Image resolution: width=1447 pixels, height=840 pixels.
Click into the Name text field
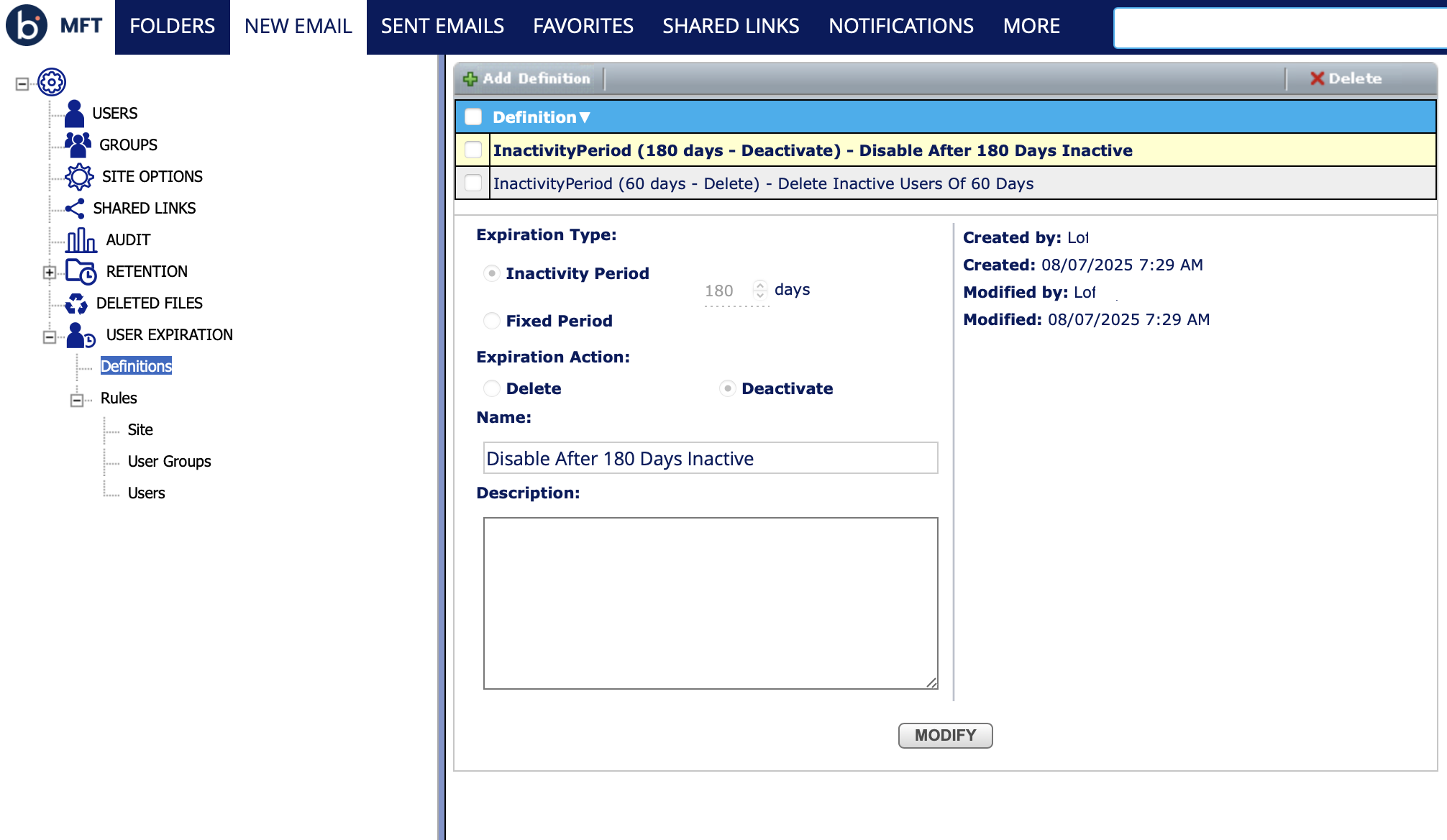tap(710, 458)
